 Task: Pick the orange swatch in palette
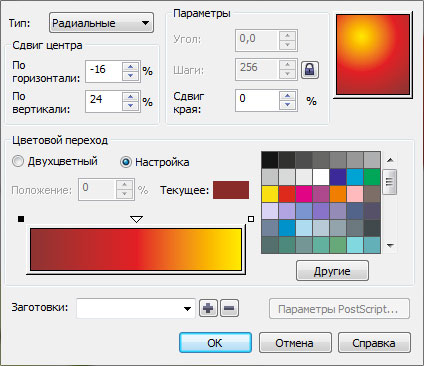338,194
